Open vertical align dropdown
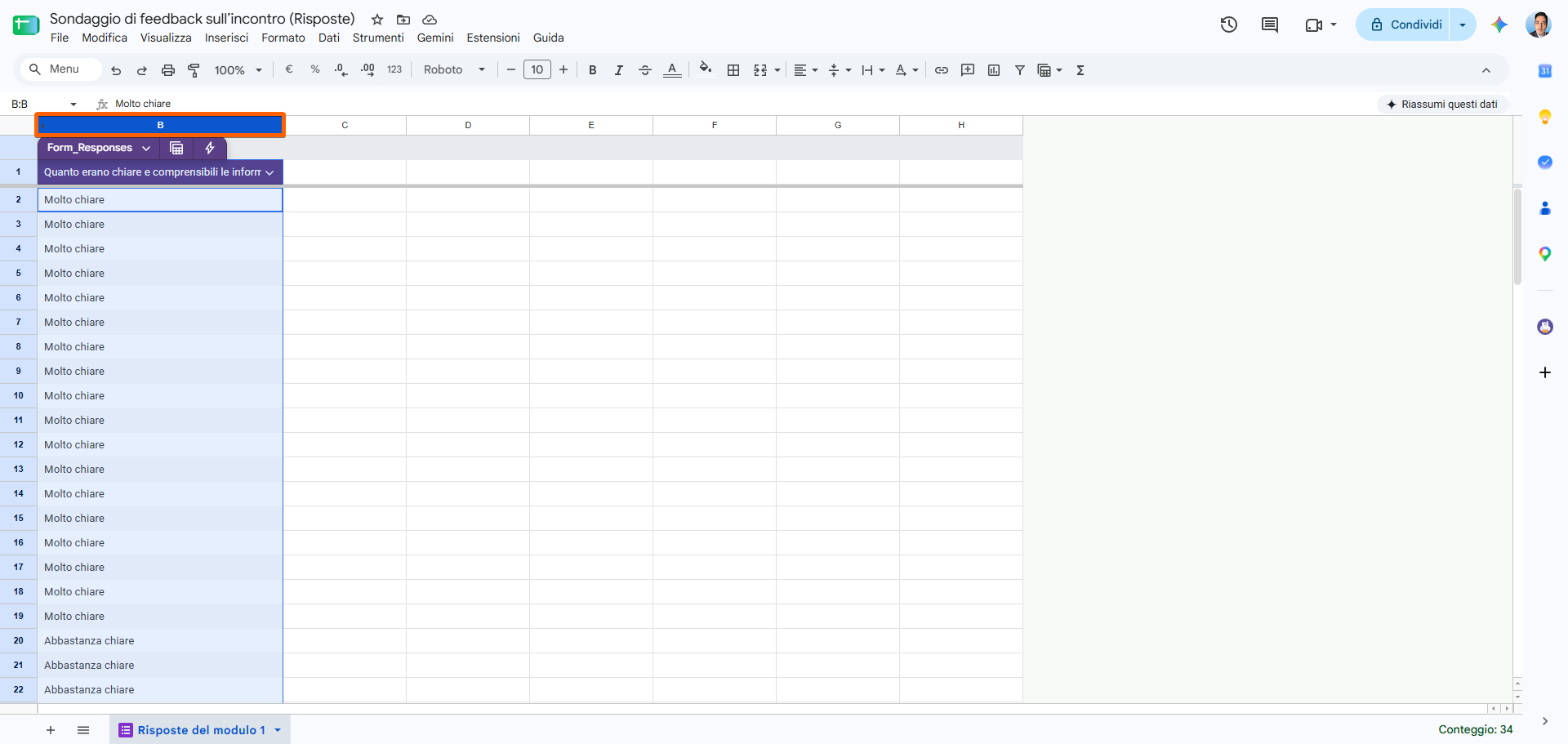This screenshot has height=744, width=1568. [840, 70]
